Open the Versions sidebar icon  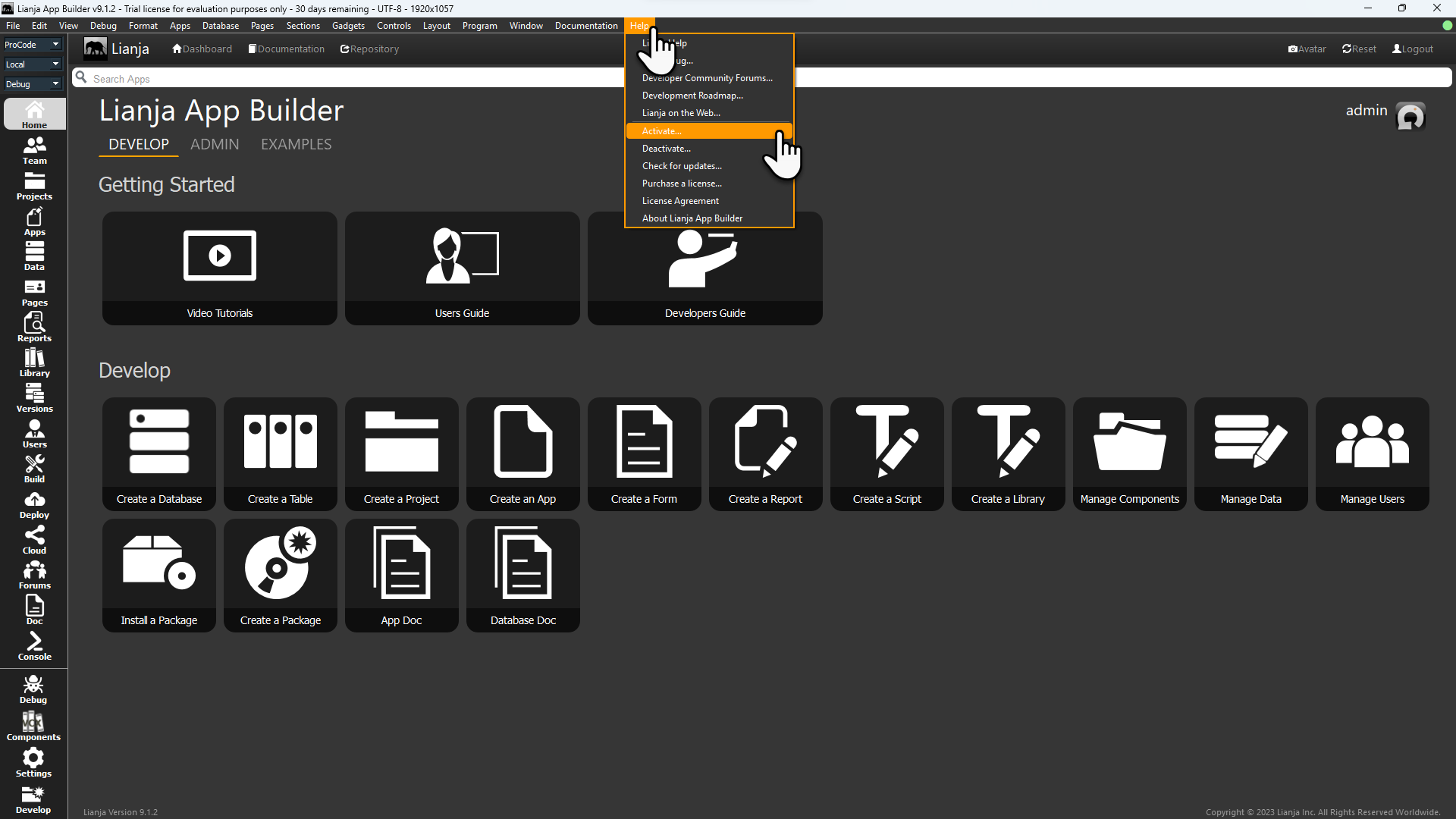pyautogui.click(x=34, y=397)
